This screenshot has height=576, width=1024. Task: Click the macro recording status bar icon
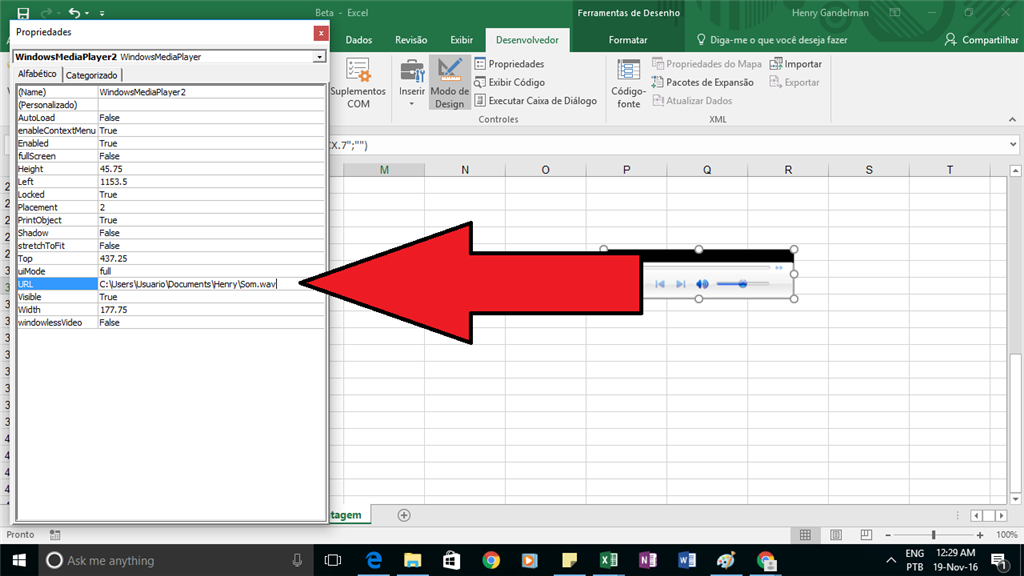[x=55, y=535]
